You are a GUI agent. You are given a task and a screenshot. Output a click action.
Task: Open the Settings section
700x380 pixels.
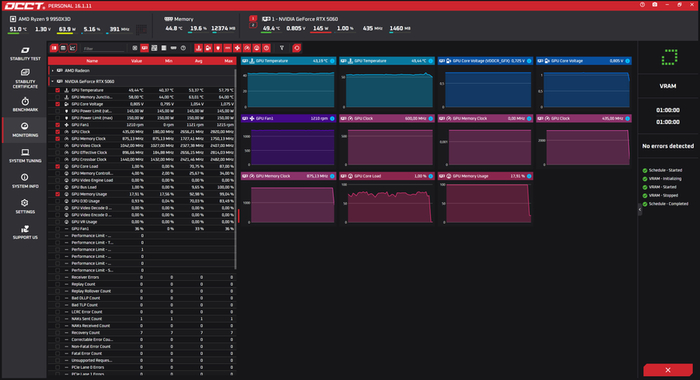[x=25, y=206]
